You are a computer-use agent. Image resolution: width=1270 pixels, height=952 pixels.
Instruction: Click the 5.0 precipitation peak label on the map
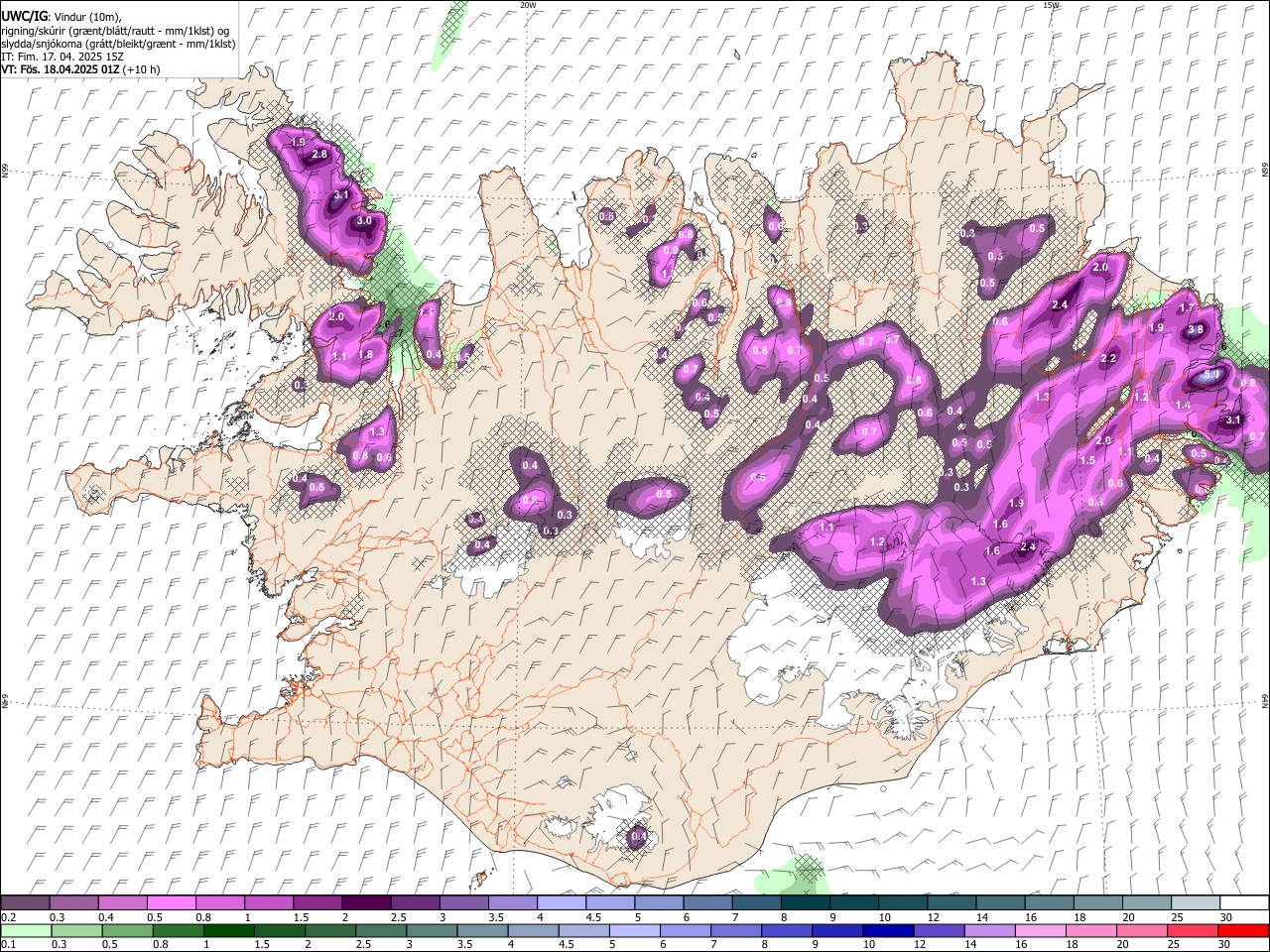click(1210, 376)
